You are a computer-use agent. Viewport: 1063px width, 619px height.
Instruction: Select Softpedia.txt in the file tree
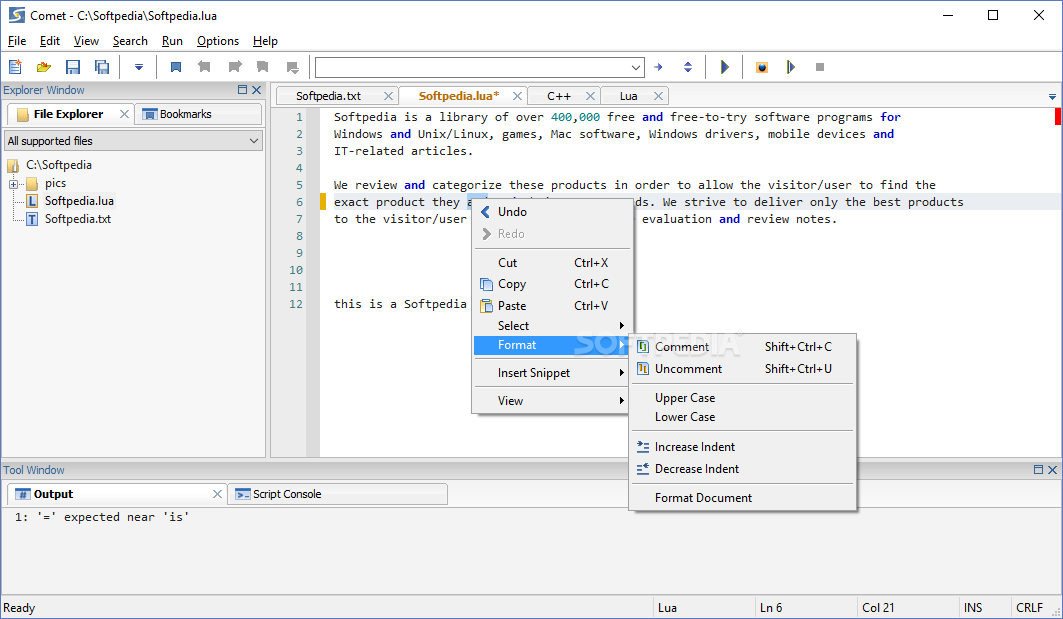coord(77,219)
